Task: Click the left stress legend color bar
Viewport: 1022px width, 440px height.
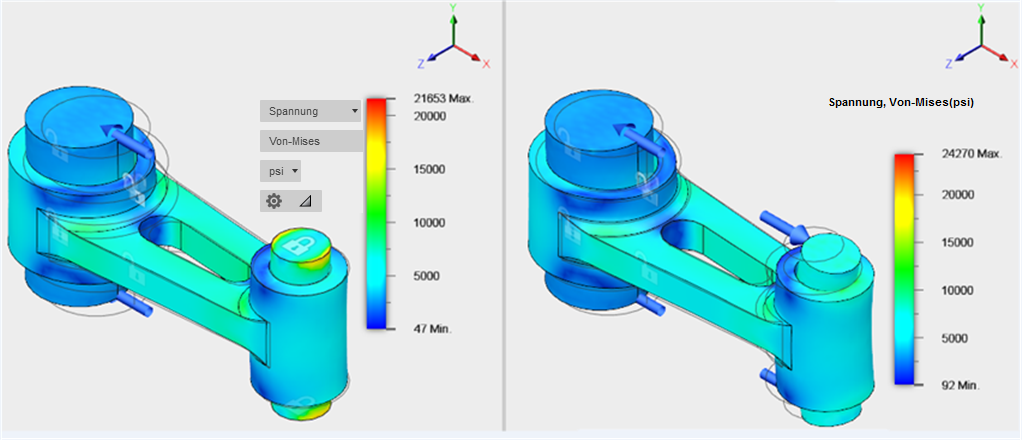Action: click(376, 213)
